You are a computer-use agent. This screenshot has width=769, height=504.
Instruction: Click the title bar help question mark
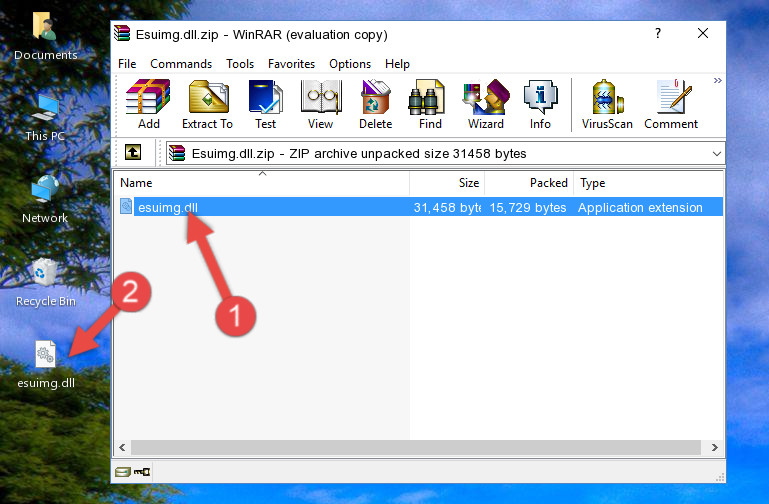pyautogui.click(x=658, y=33)
